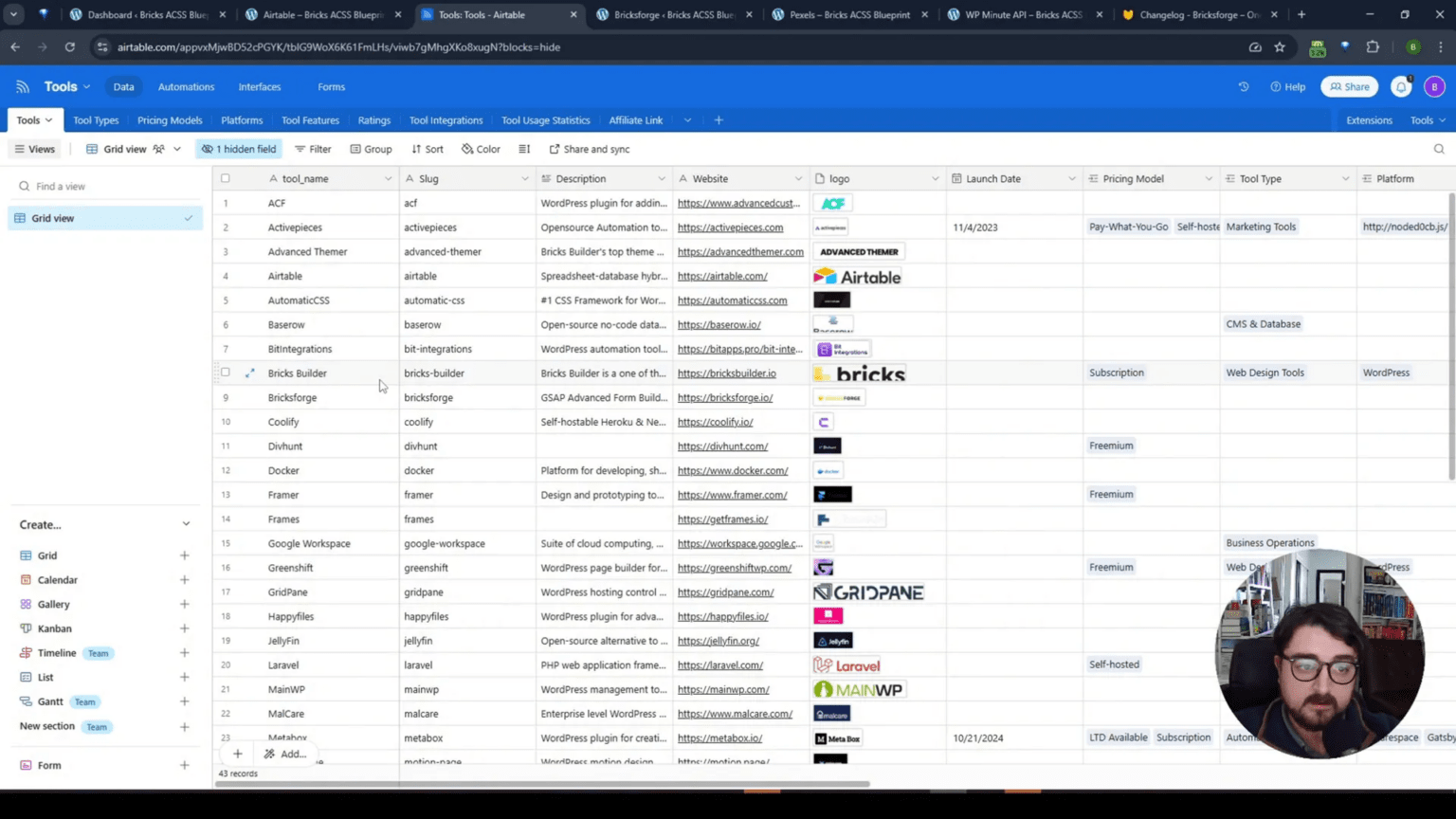Check the select-all checkbox in the header row
Image resolution: width=1456 pixels, height=819 pixels.
(225, 178)
